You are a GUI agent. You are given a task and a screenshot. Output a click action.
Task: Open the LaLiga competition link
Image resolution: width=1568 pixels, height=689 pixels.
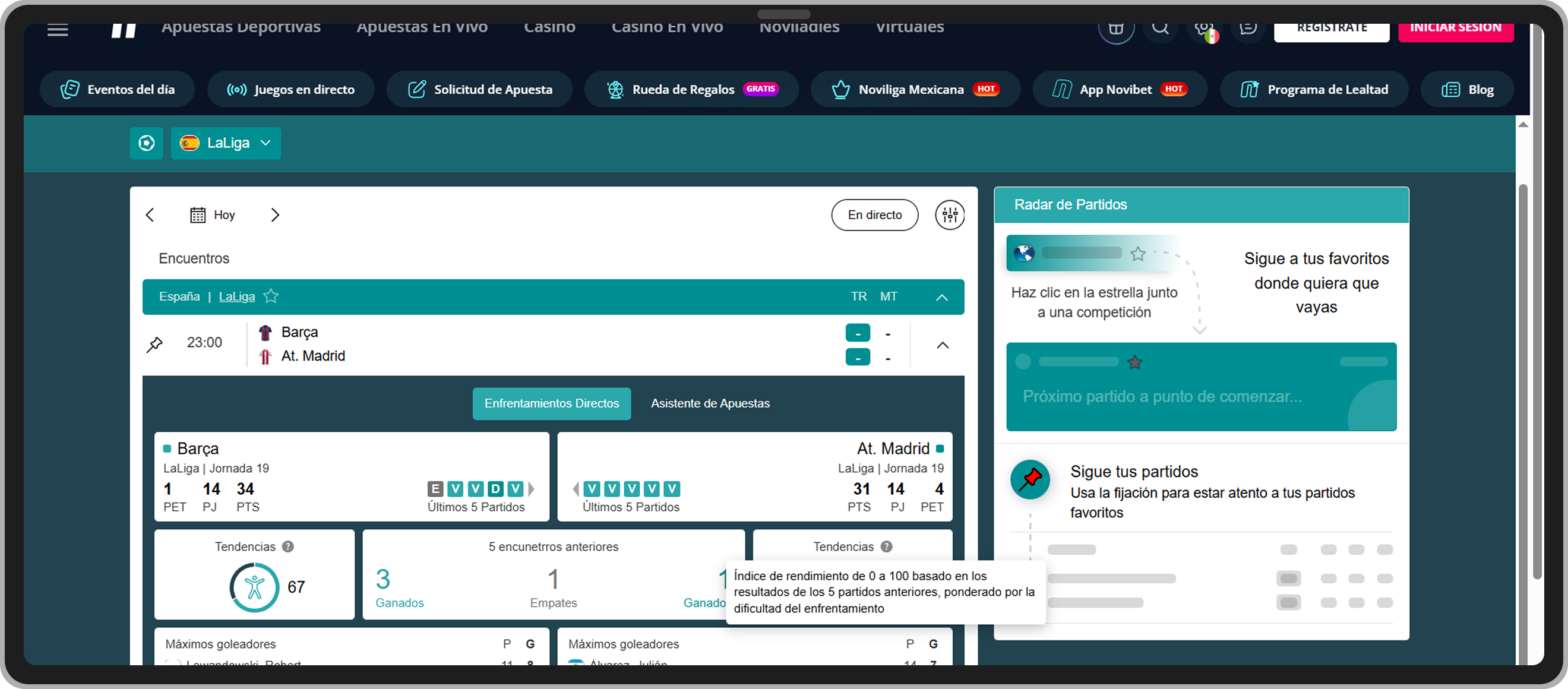coord(237,296)
